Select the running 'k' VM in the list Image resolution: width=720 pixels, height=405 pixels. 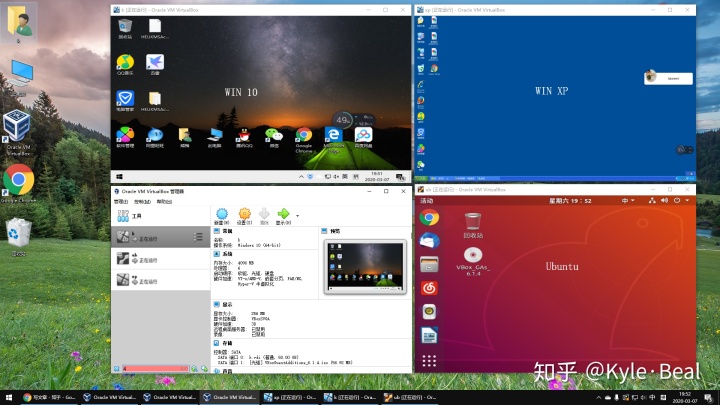click(161, 237)
